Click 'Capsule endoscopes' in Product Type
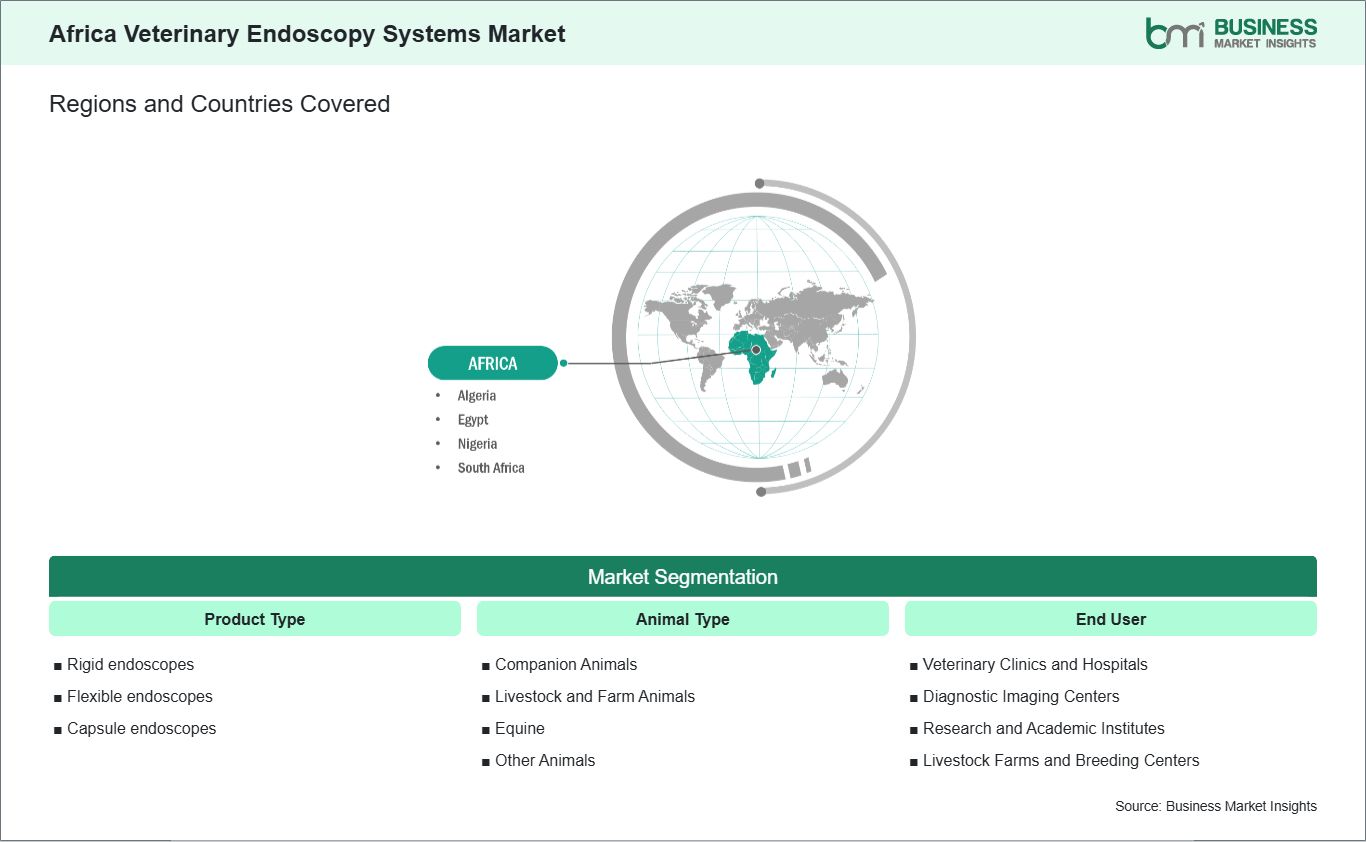This screenshot has height=842, width=1366. coord(141,728)
